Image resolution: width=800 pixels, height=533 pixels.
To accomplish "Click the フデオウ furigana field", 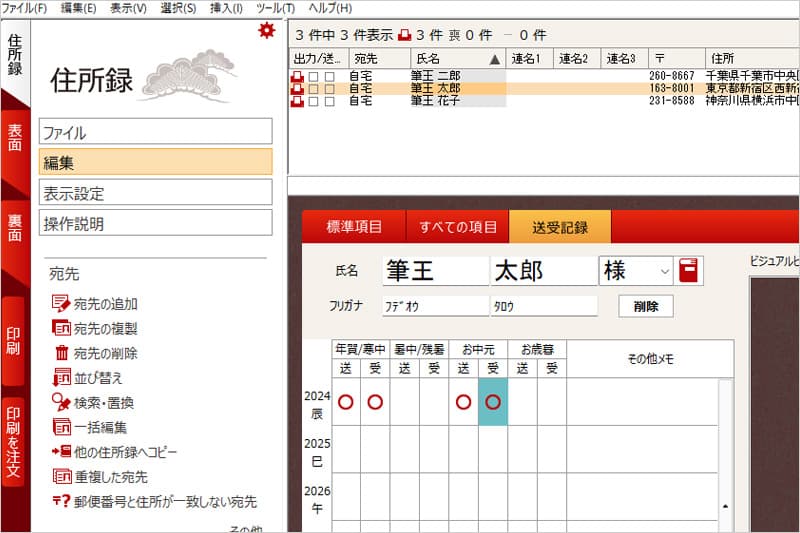I will point(436,306).
